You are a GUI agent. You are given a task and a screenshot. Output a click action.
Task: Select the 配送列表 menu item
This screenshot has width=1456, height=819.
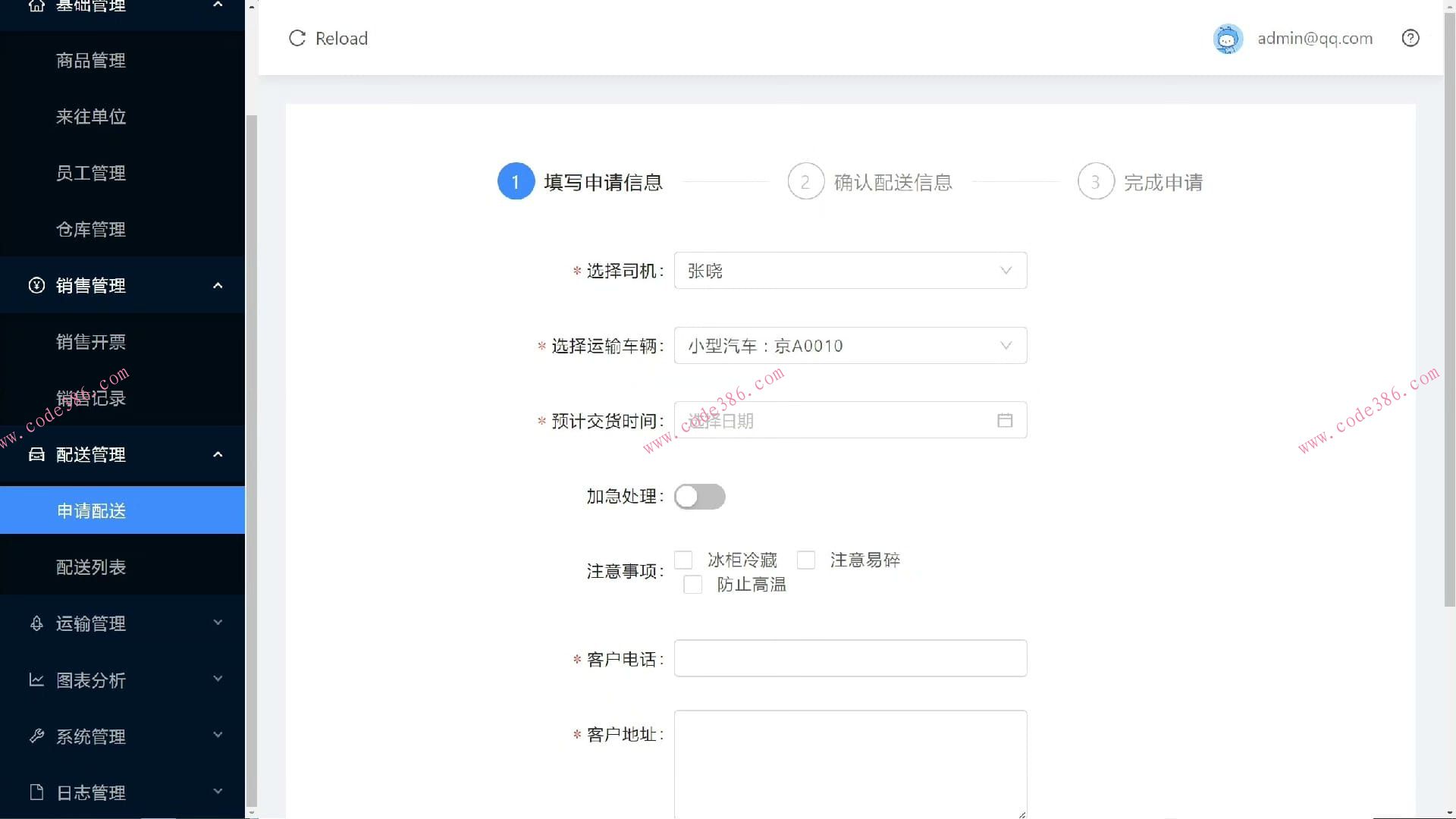coord(90,566)
